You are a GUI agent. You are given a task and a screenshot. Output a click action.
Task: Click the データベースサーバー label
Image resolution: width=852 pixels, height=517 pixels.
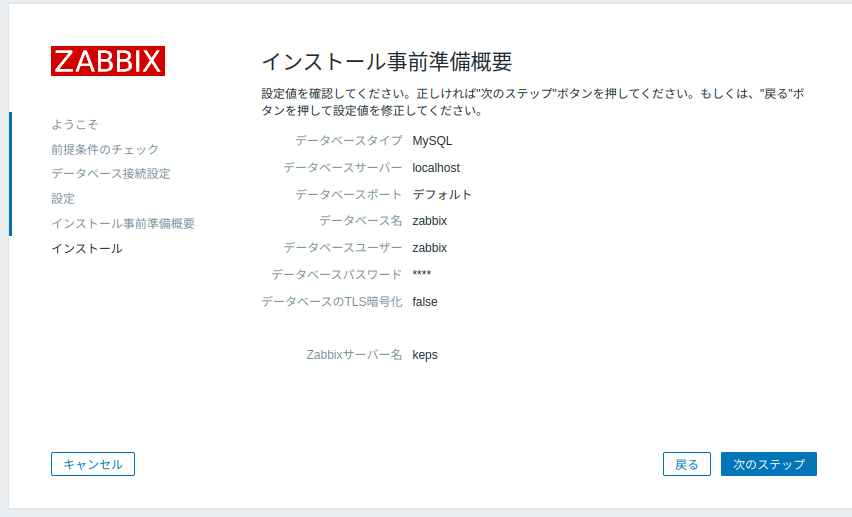tap(342, 167)
